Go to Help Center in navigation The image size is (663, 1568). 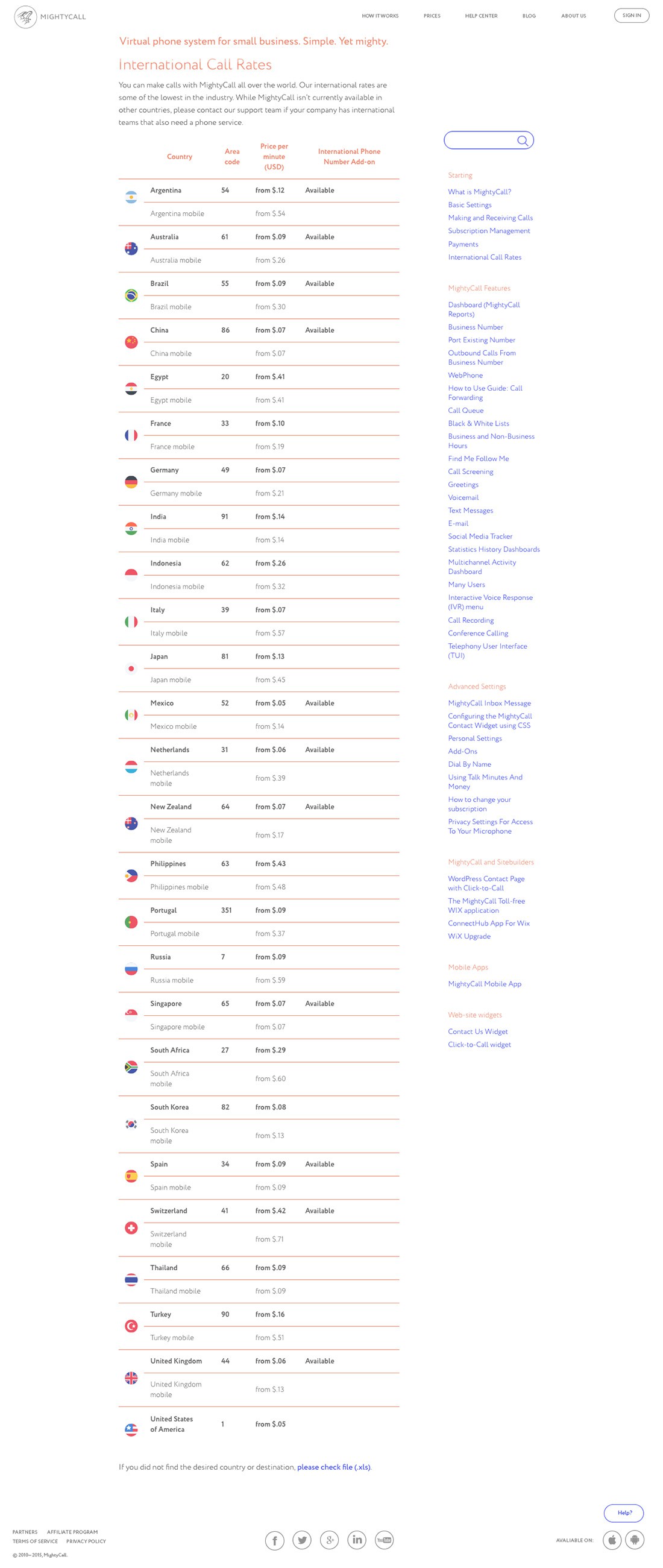pyautogui.click(x=481, y=16)
